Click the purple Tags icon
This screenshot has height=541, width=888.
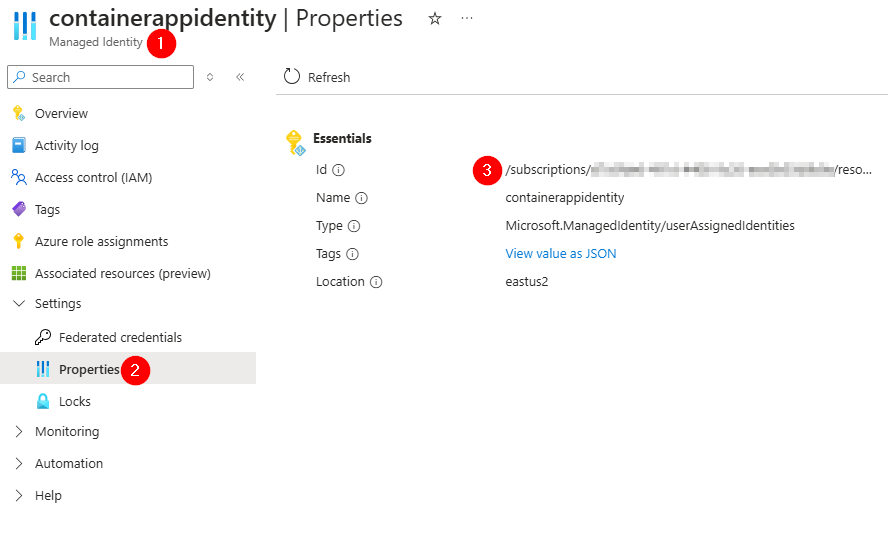click(x=19, y=209)
